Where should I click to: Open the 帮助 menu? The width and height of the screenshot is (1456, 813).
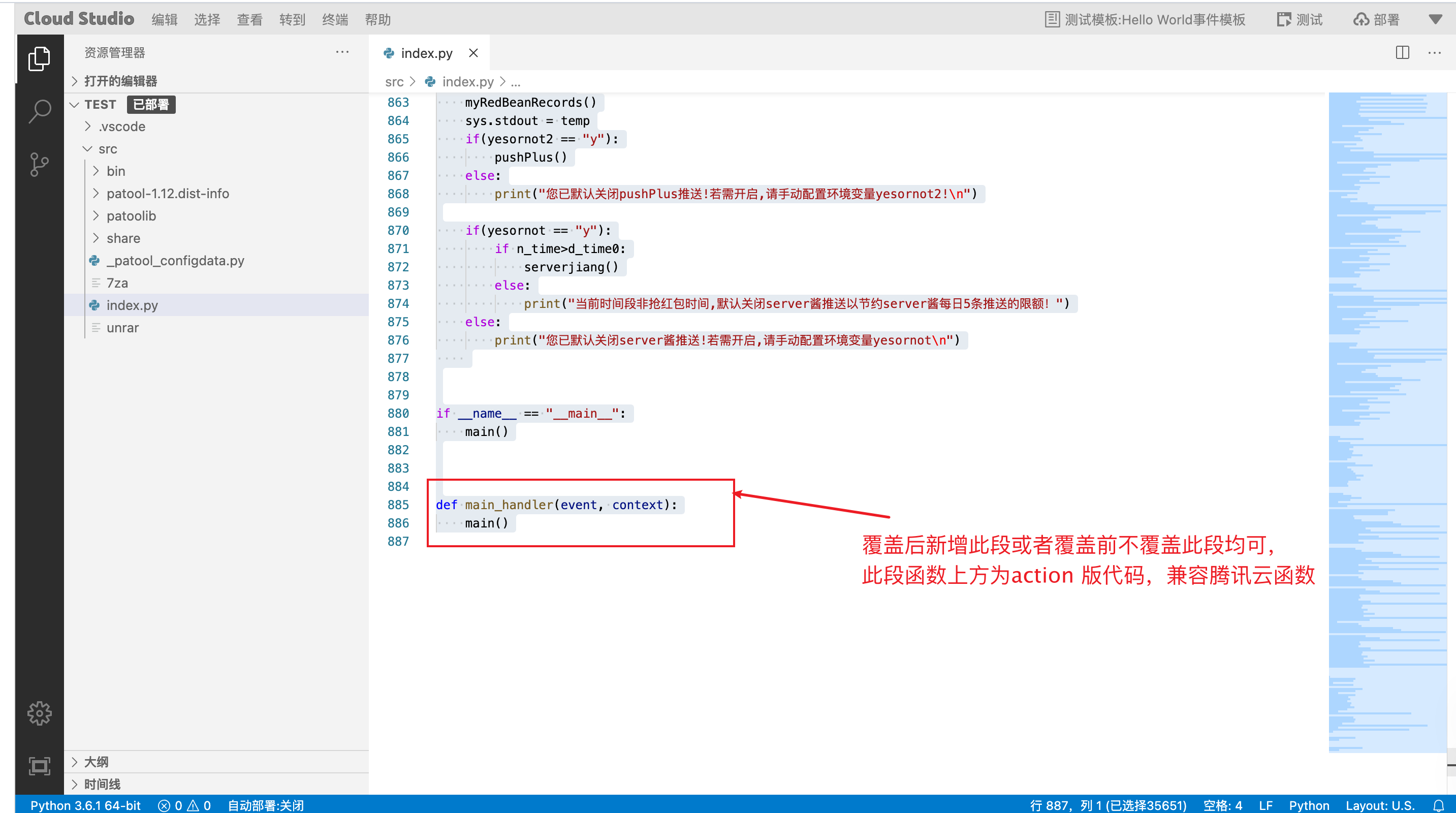[x=377, y=19]
